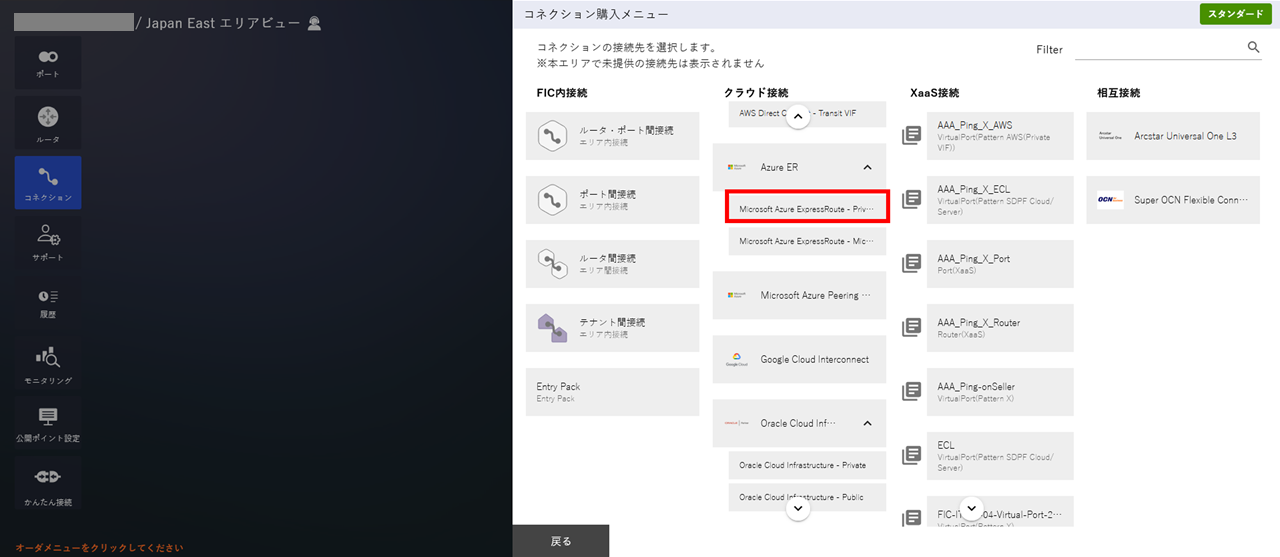Image resolution: width=1280 pixels, height=557 pixels.
Task: Select Oracle Cloud Infrastructure - Private
Action: (807, 465)
